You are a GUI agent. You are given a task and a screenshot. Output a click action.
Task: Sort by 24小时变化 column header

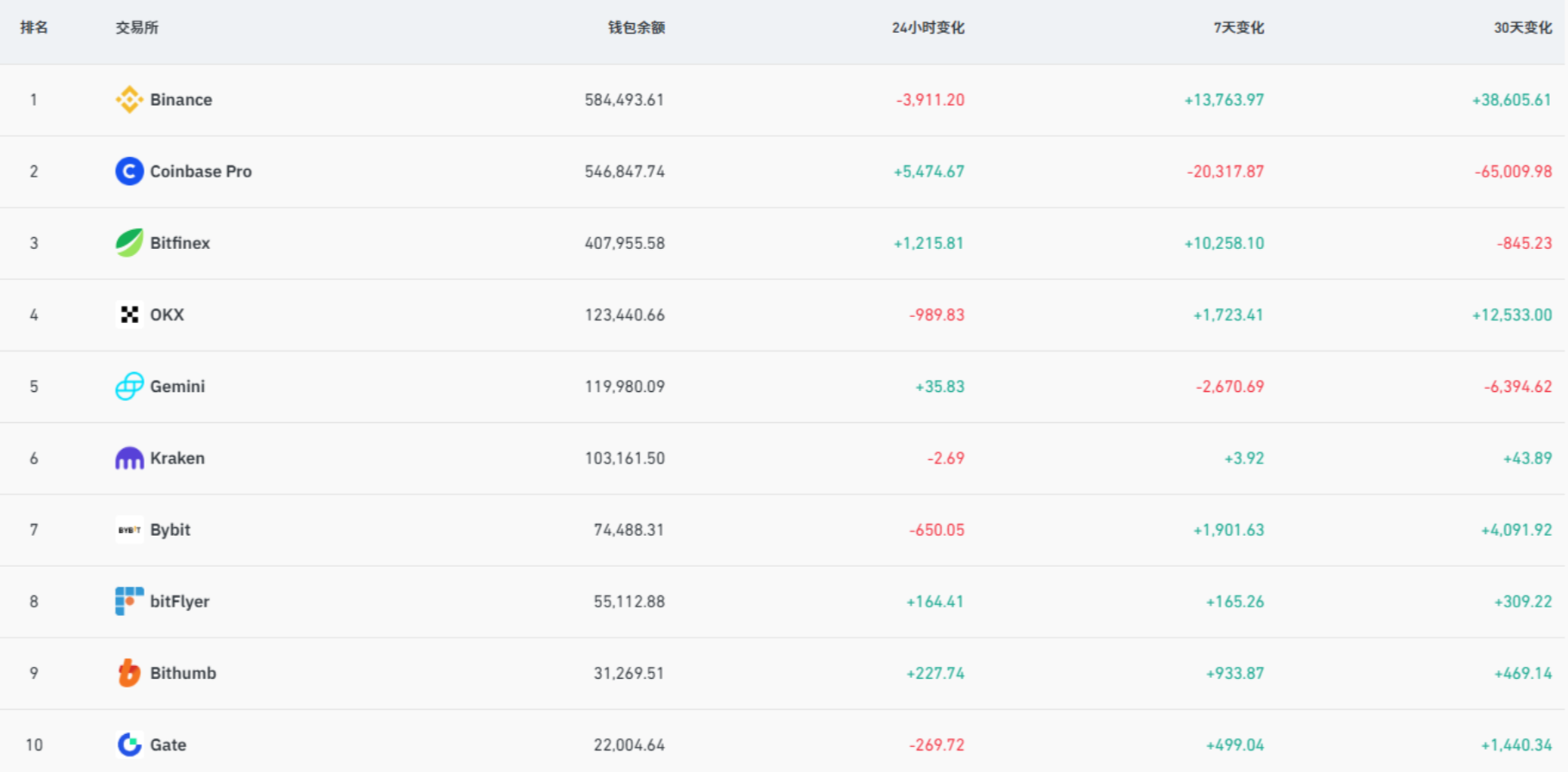point(927,28)
